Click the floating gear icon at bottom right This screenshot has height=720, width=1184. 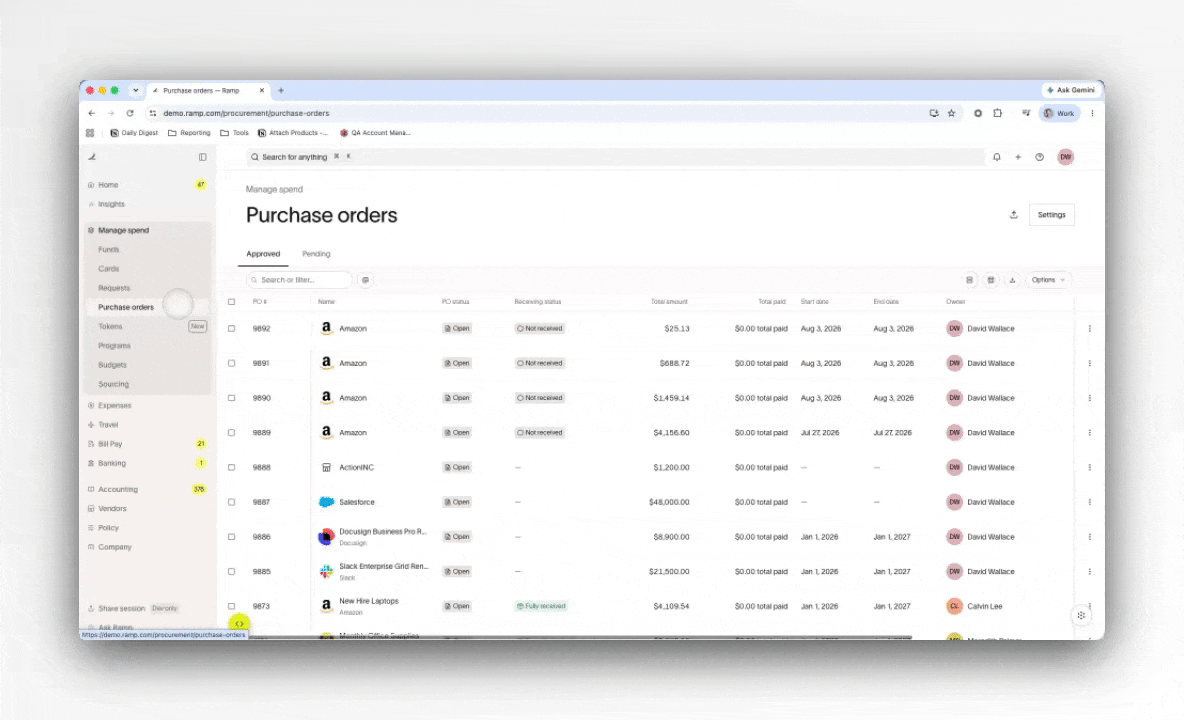(1081, 615)
